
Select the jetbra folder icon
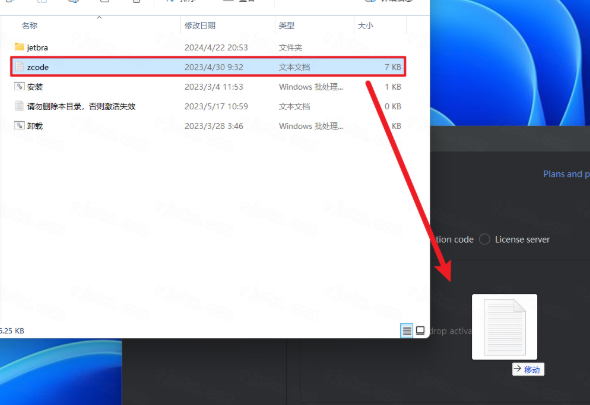tap(19, 47)
